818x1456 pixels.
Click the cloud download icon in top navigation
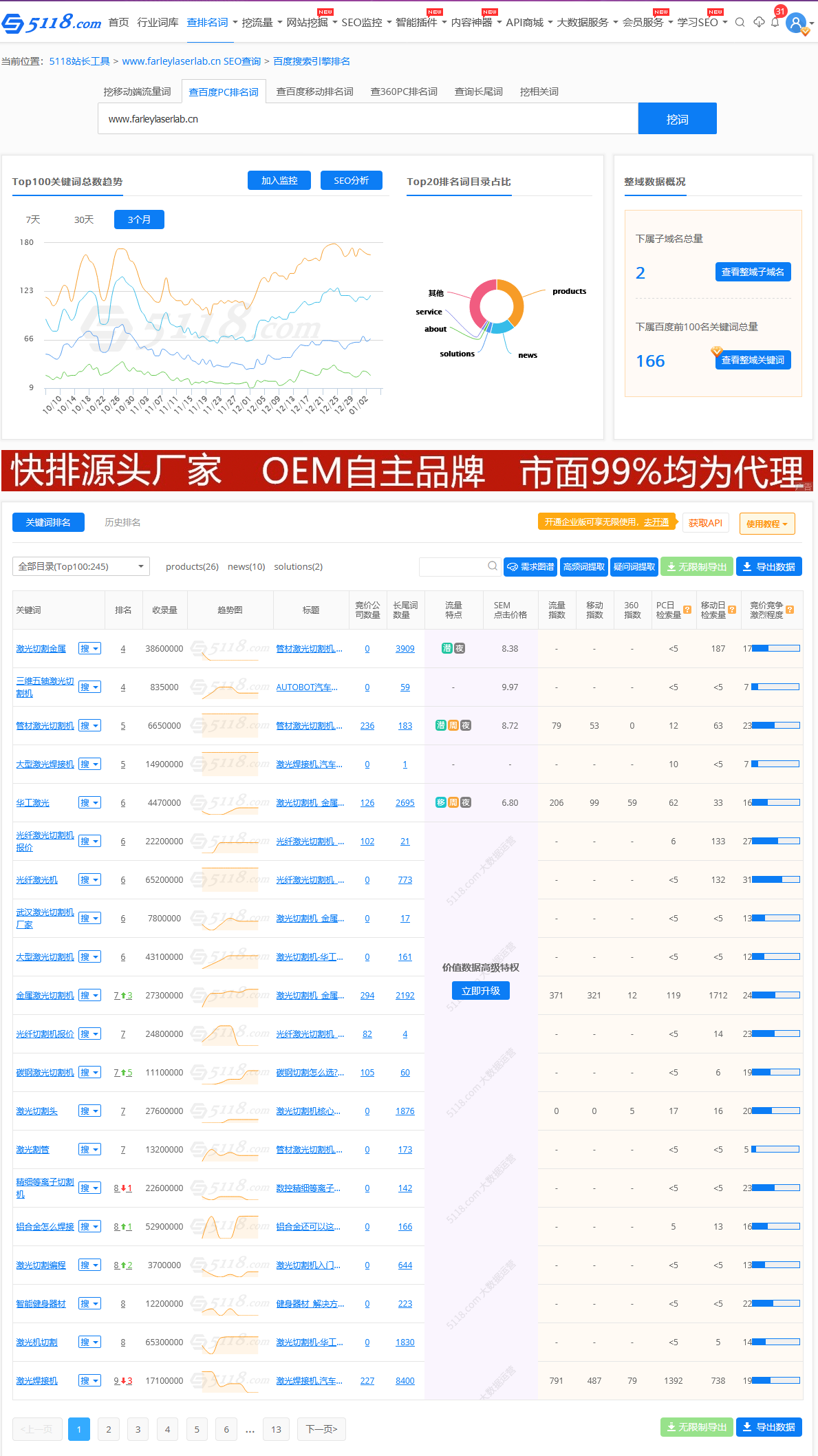pyautogui.click(x=759, y=22)
